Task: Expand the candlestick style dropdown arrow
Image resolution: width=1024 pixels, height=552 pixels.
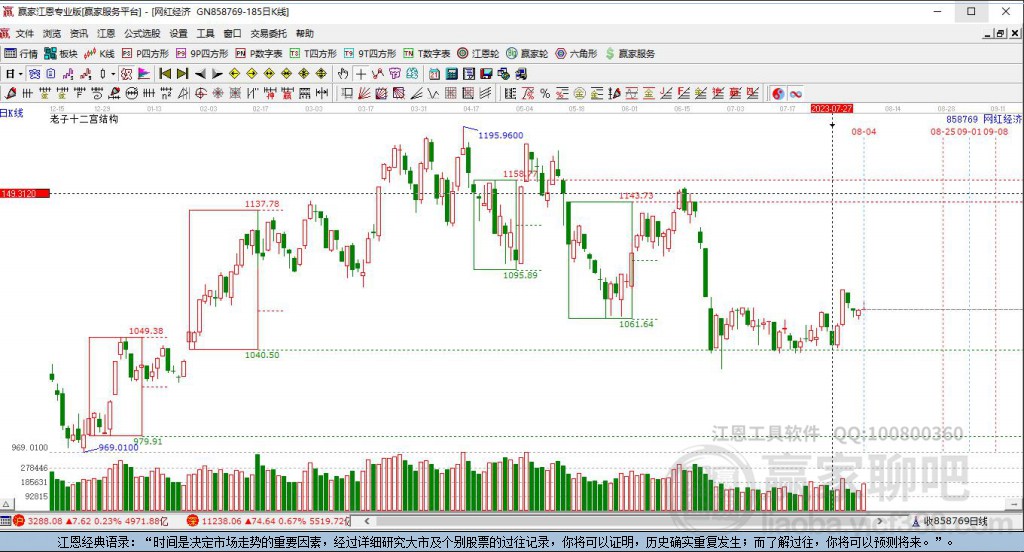Action: (x=112, y=74)
